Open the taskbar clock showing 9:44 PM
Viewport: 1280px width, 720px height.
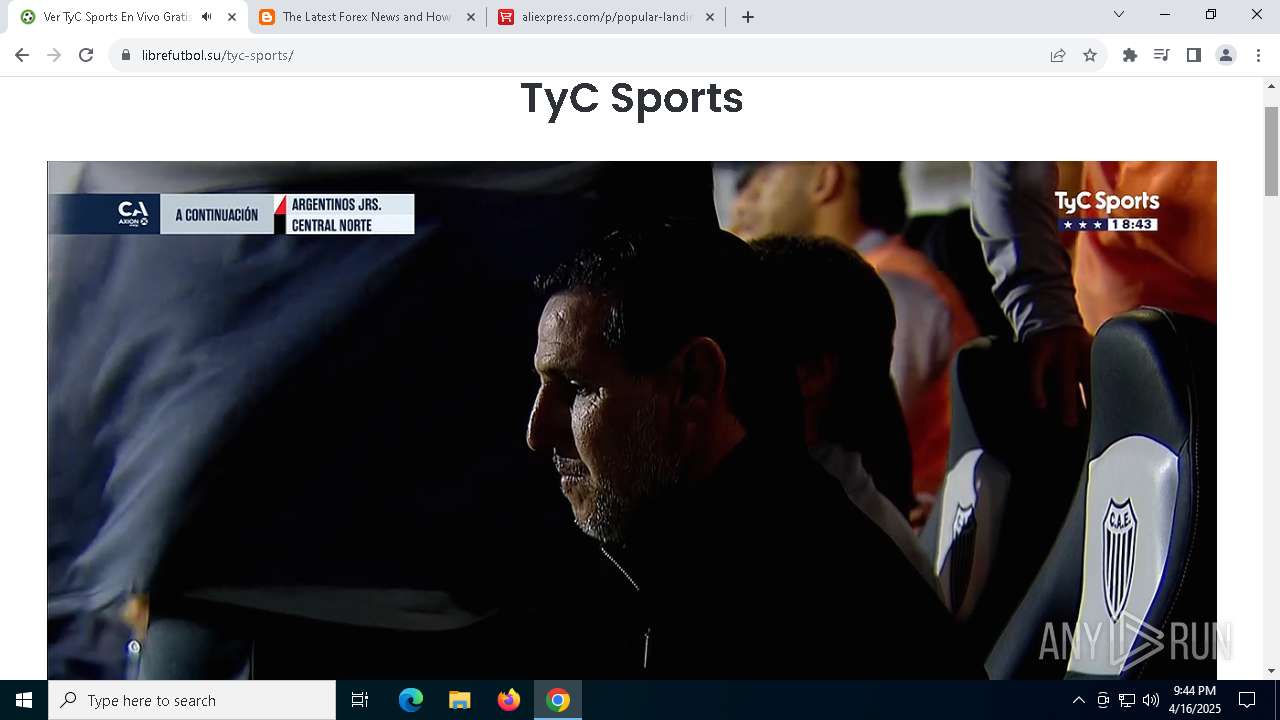[x=1195, y=700]
